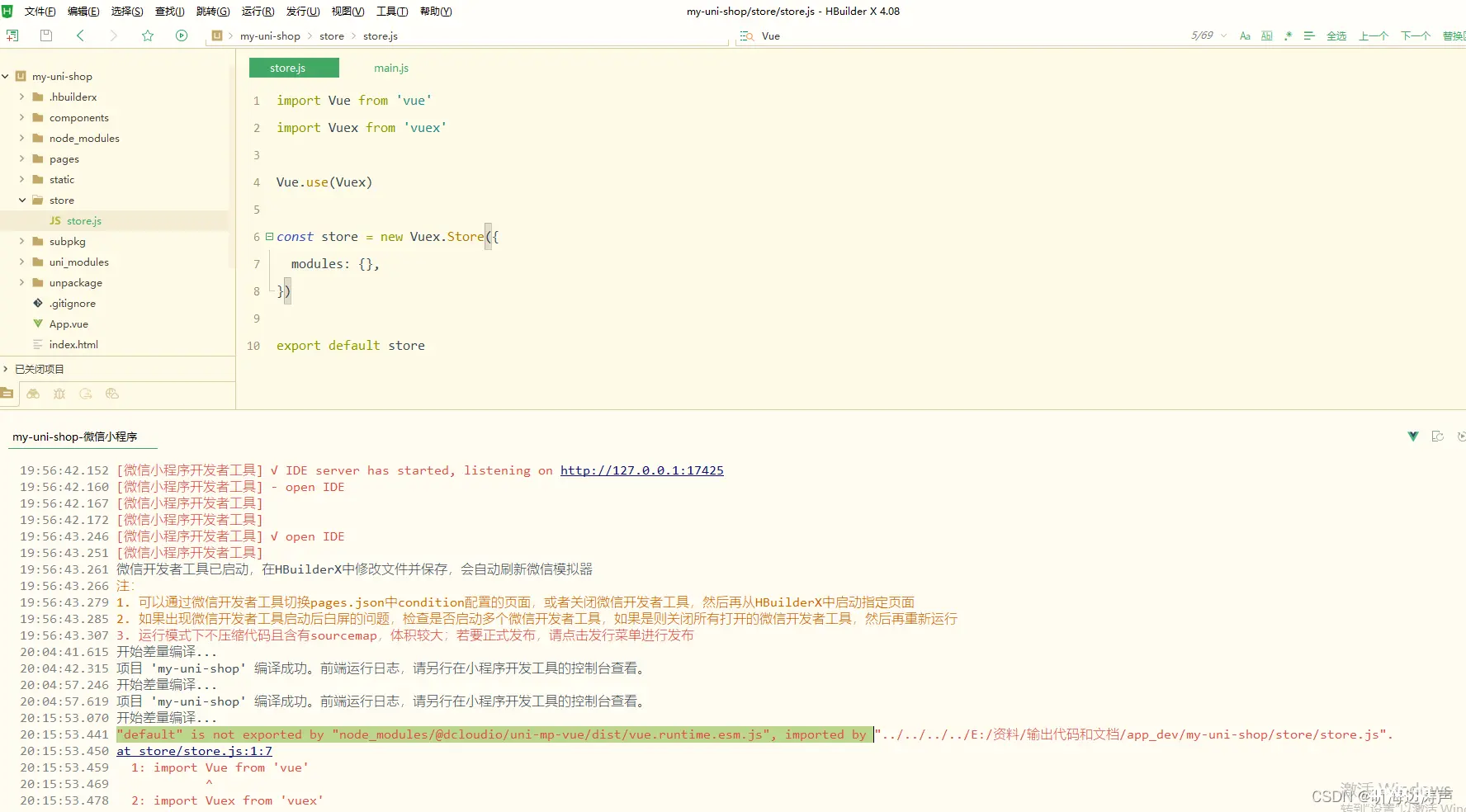Open the 选择(S) menu
Viewport: 1466px width, 812px height.
[x=127, y=12]
